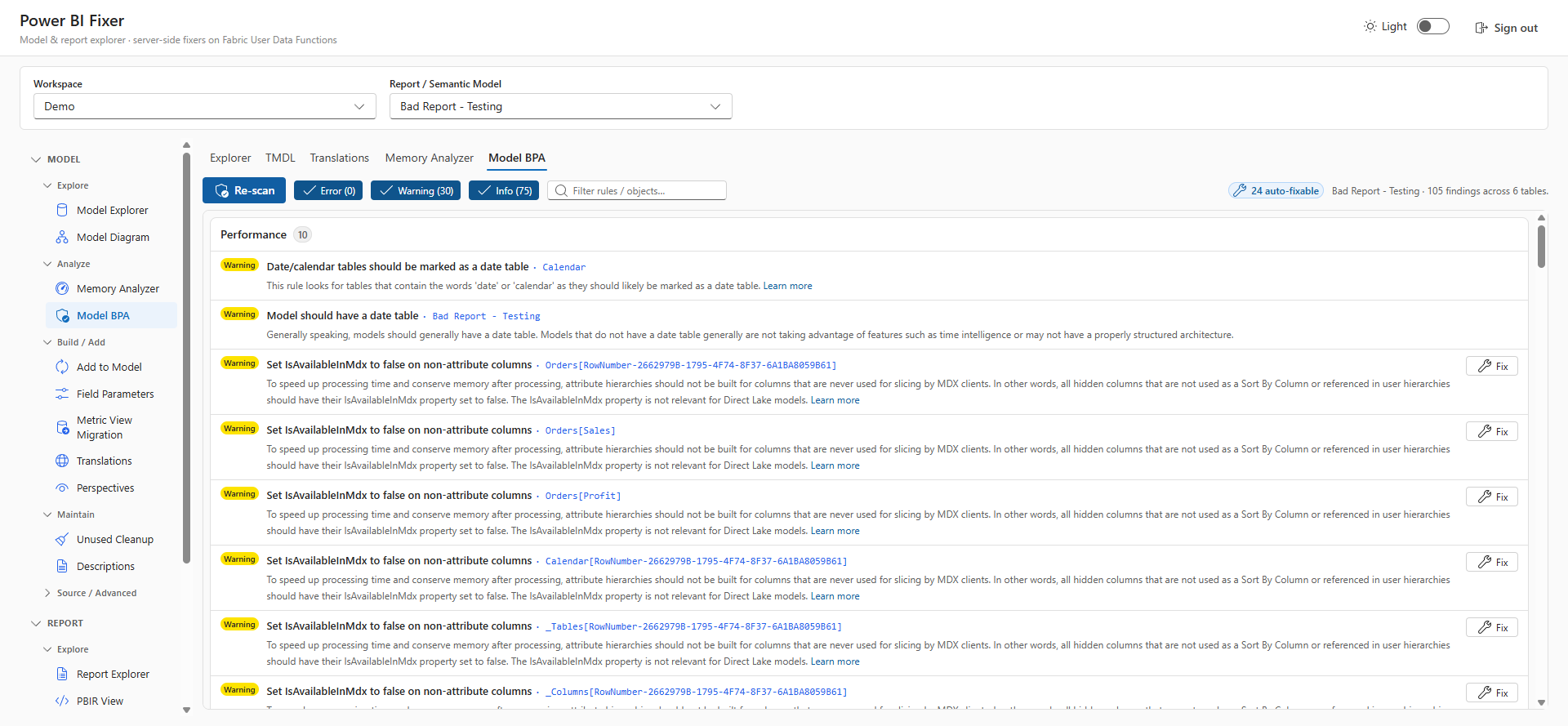
Task: Expand the Source / Advanced group
Action: [x=47, y=594]
